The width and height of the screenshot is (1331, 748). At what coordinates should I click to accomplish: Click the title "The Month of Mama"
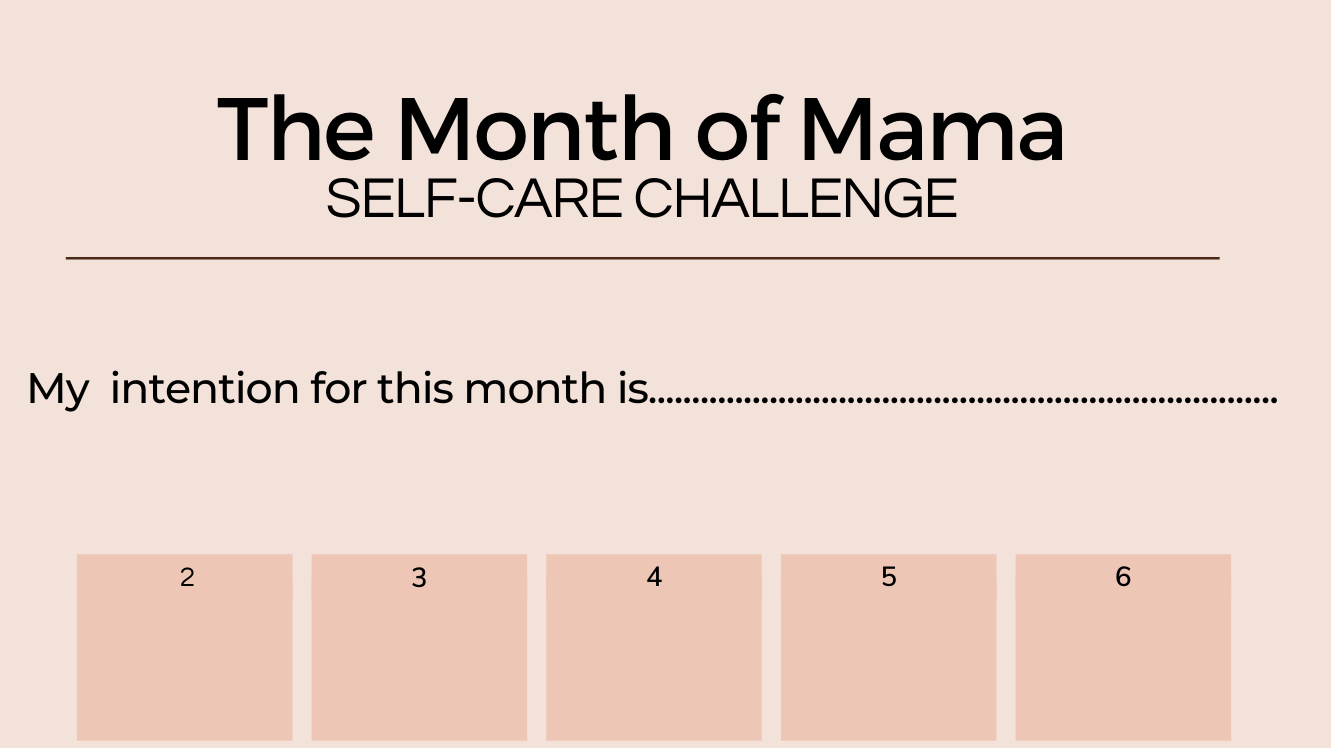tap(640, 130)
